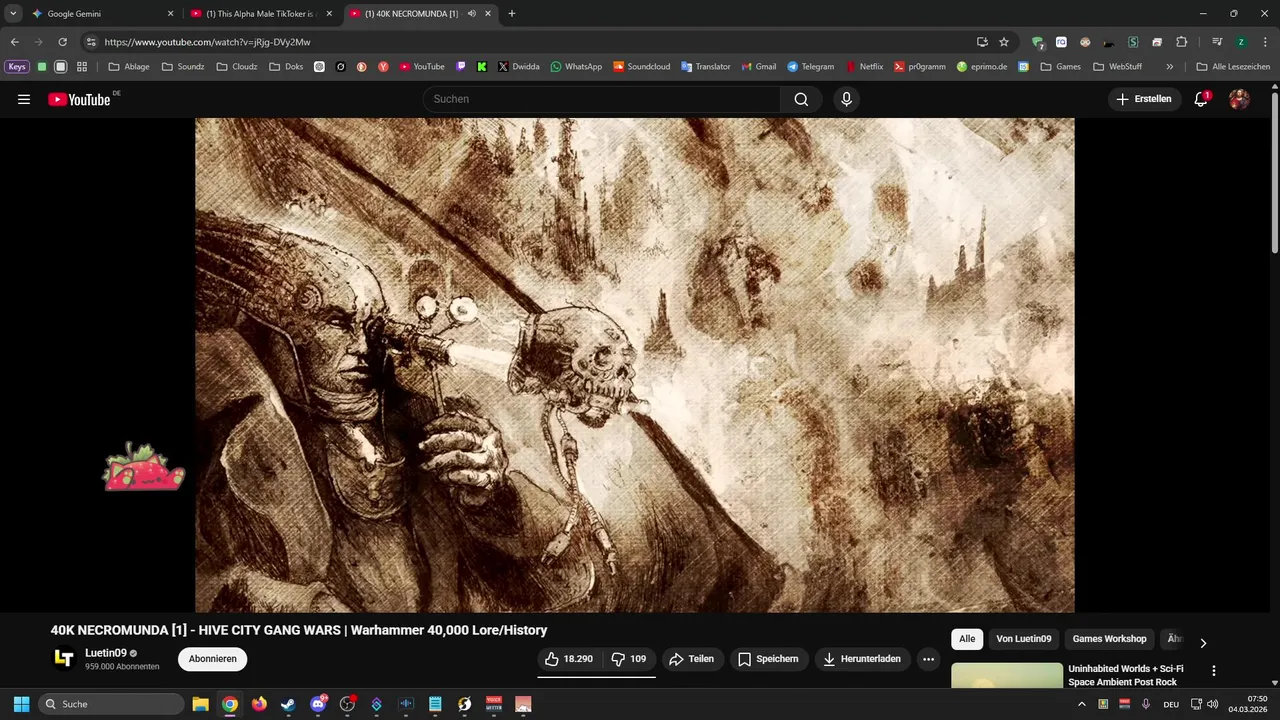Open the Keys bookmark
The image size is (1280, 720).
coord(17,67)
